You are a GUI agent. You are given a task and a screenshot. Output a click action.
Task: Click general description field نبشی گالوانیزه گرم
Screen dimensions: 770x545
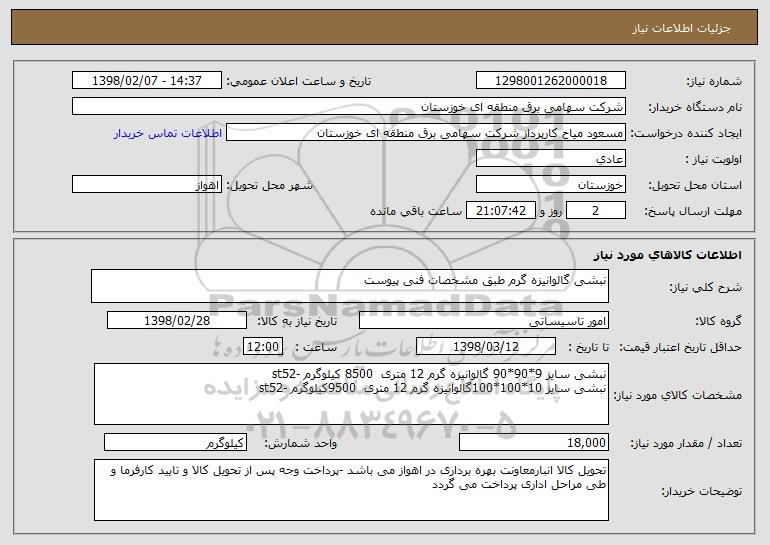pyautogui.click(x=350, y=286)
